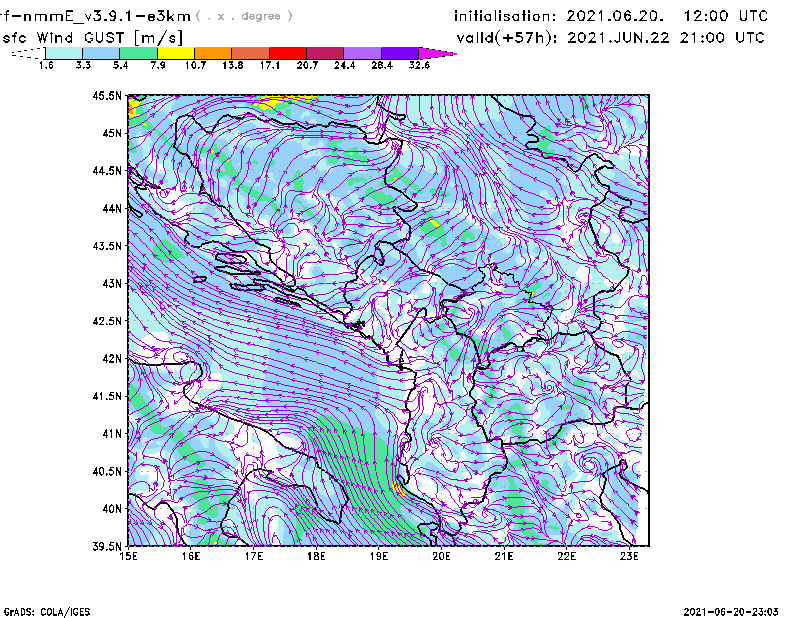800x618 pixels.
Task: Click the '40N' latitude label
Action: coord(112,509)
